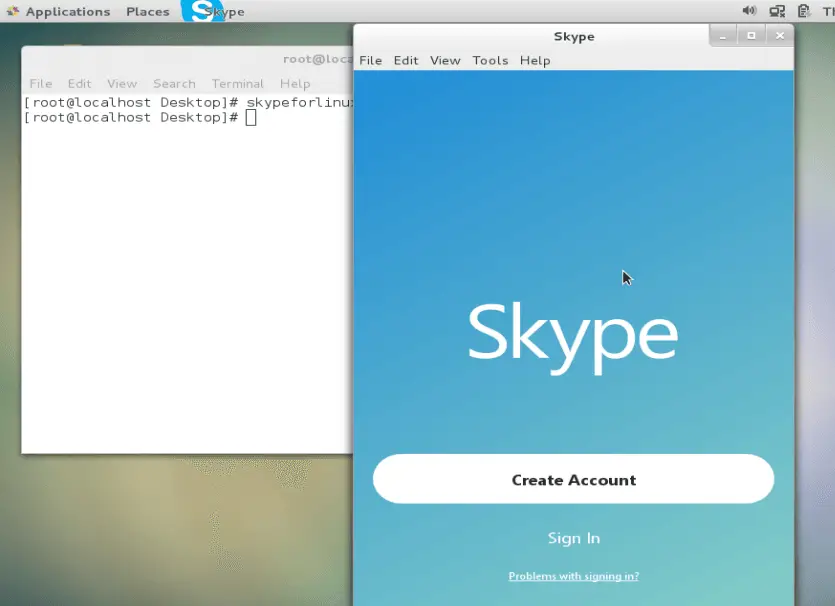Open the Terminal window's View menu
The image size is (835, 606).
tap(122, 84)
